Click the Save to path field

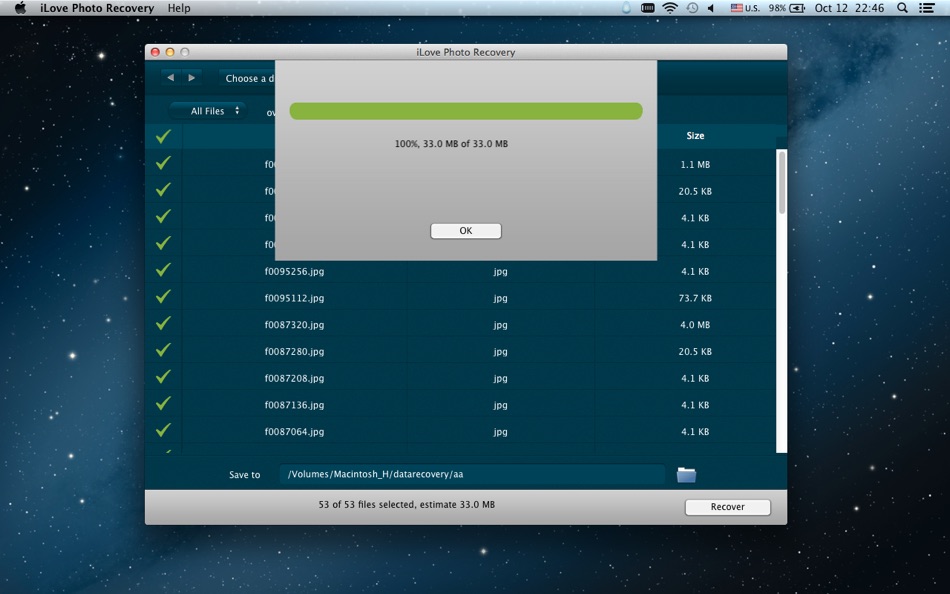tap(472, 475)
